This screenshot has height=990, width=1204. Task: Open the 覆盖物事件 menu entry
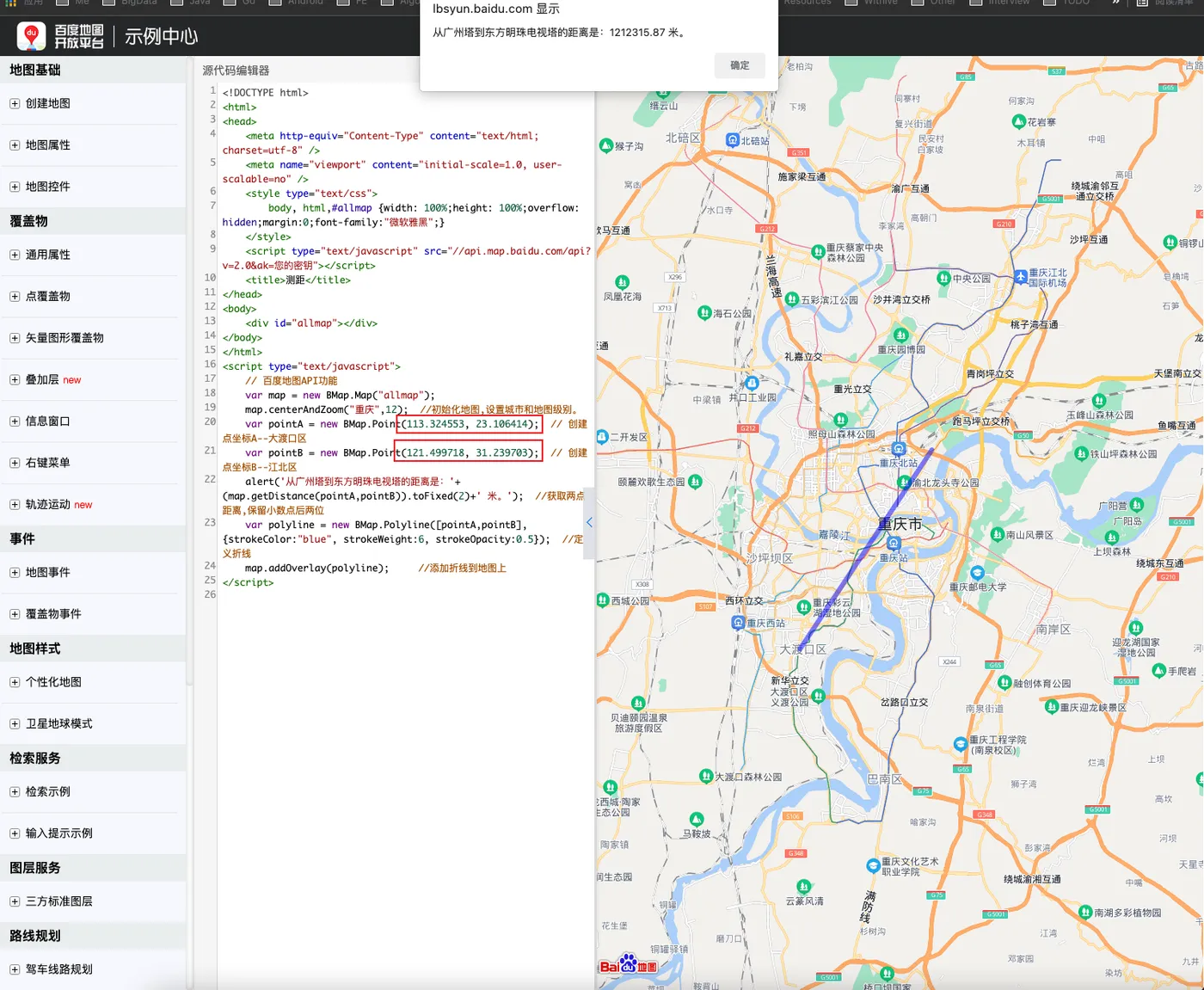53,613
